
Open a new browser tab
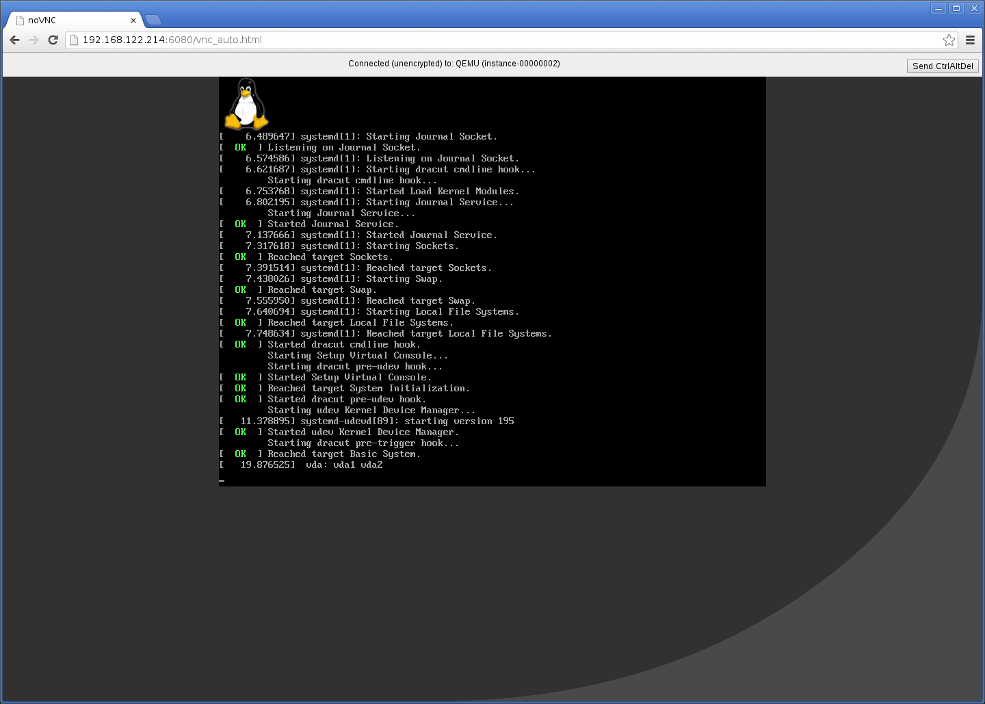coord(153,20)
